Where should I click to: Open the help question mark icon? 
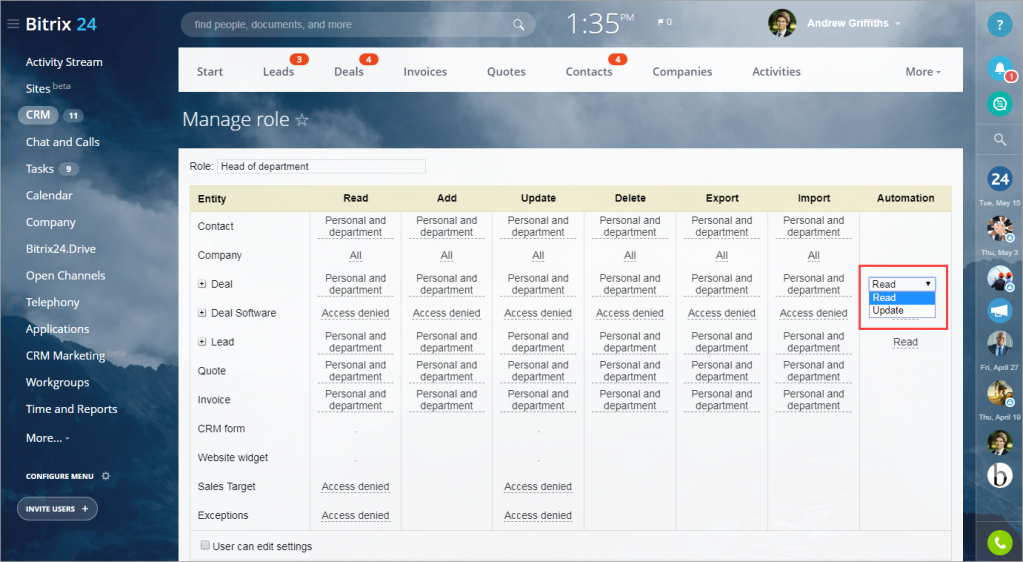point(1000,24)
